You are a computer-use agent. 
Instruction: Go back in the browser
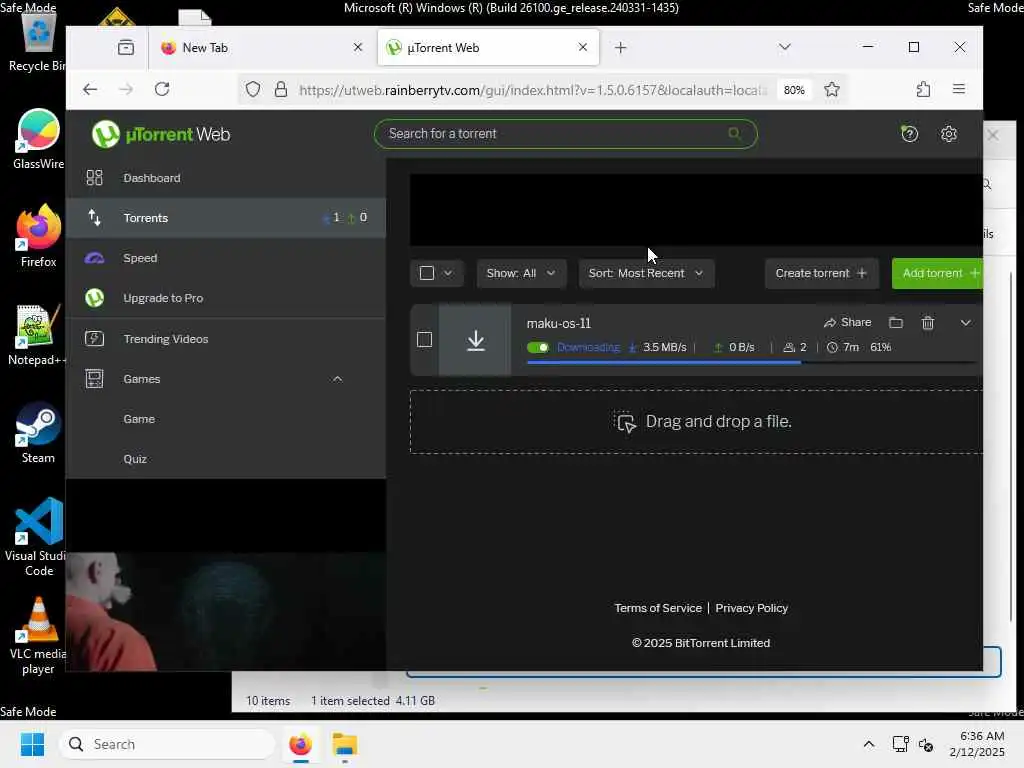coord(90,89)
